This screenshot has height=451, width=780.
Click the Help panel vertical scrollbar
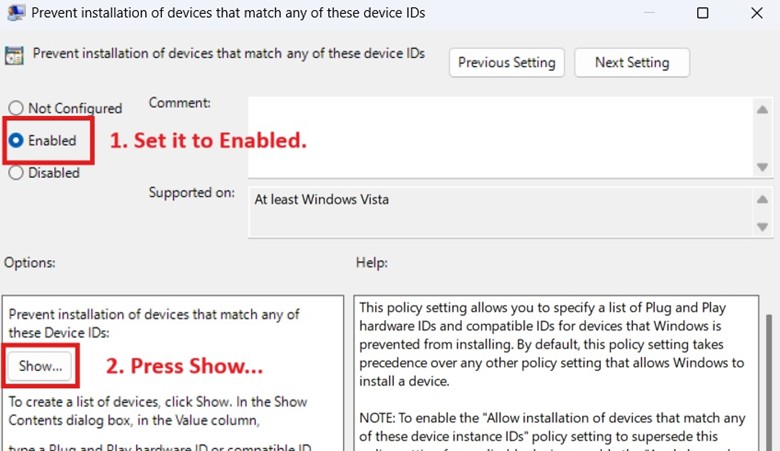coord(767,380)
